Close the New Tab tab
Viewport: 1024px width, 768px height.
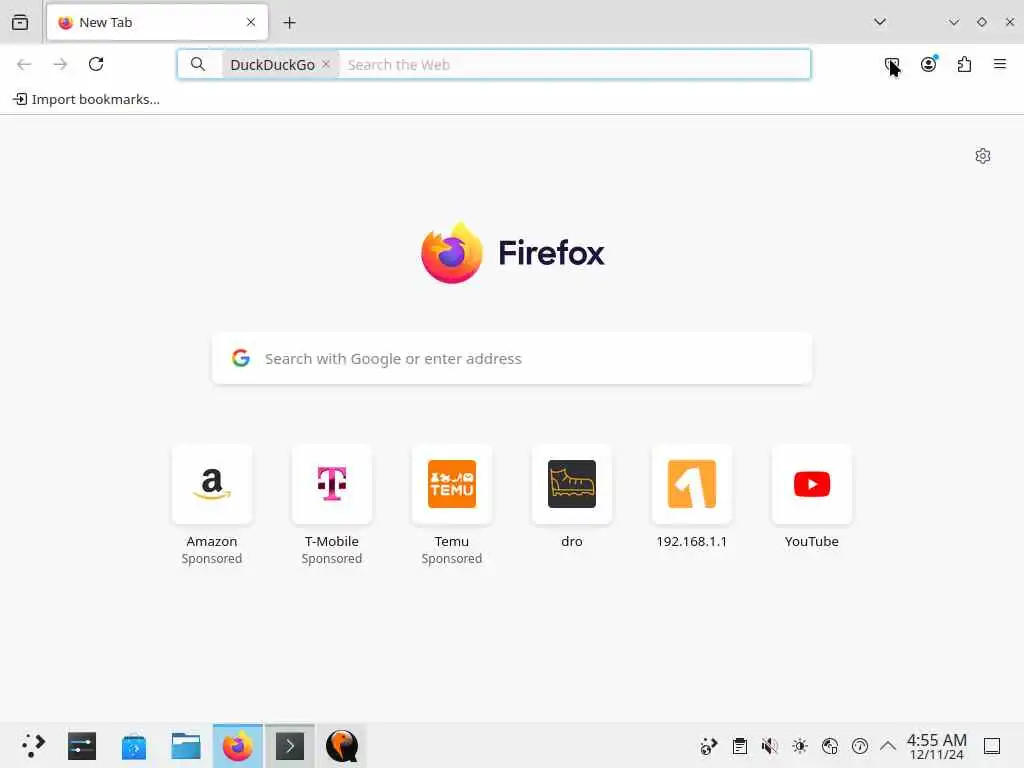[x=251, y=22]
